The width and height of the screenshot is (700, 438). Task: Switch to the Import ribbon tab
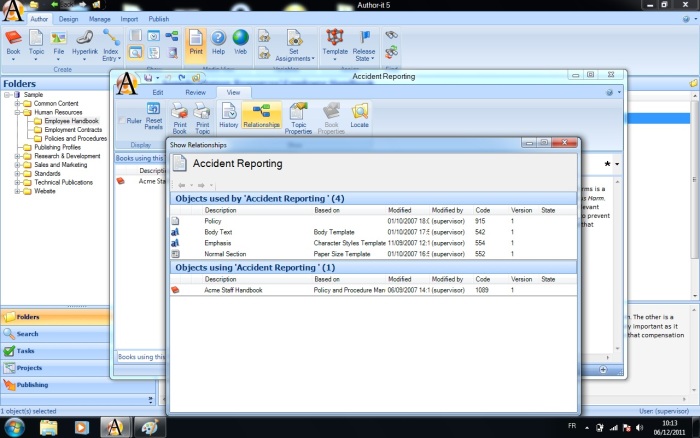129,19
